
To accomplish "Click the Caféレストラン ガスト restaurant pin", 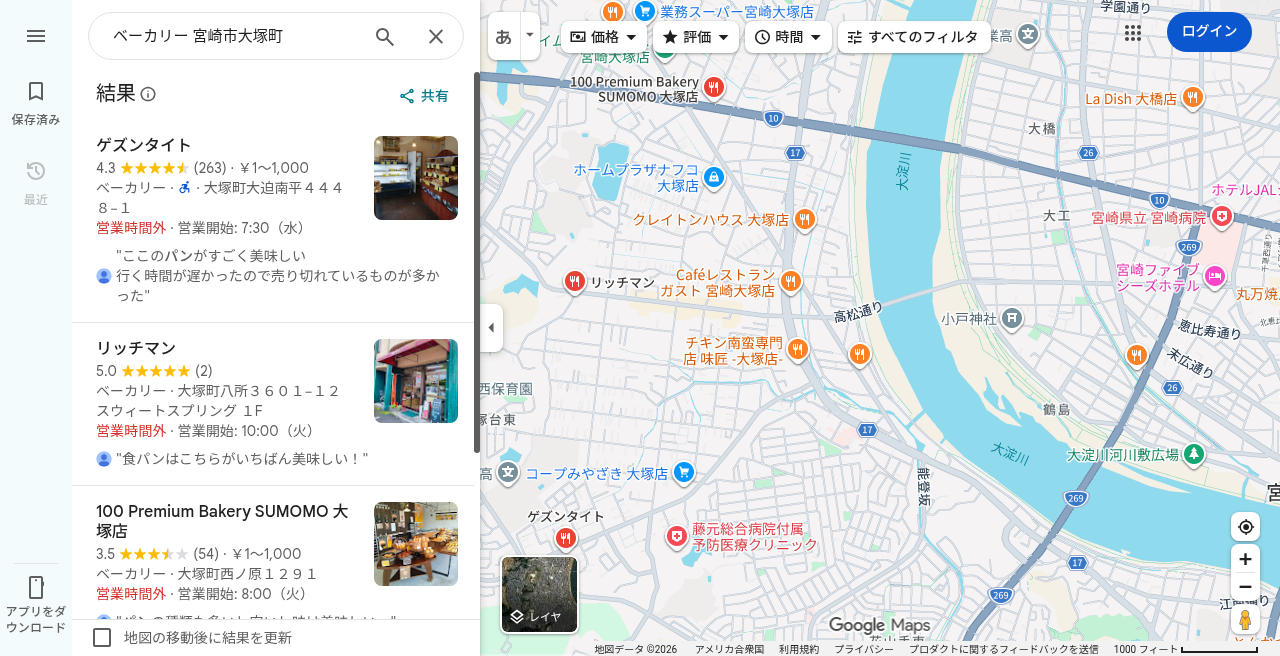I will [790, 282].
